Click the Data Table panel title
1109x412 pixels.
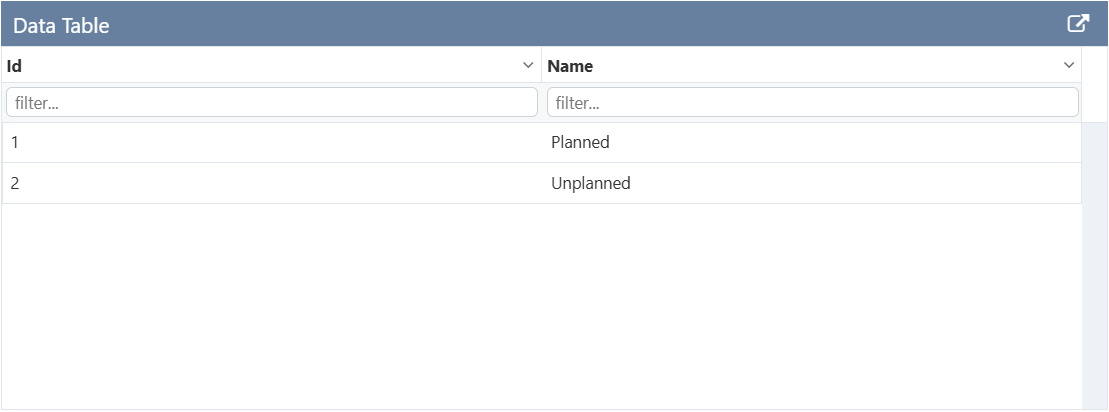tap(61, 26)
